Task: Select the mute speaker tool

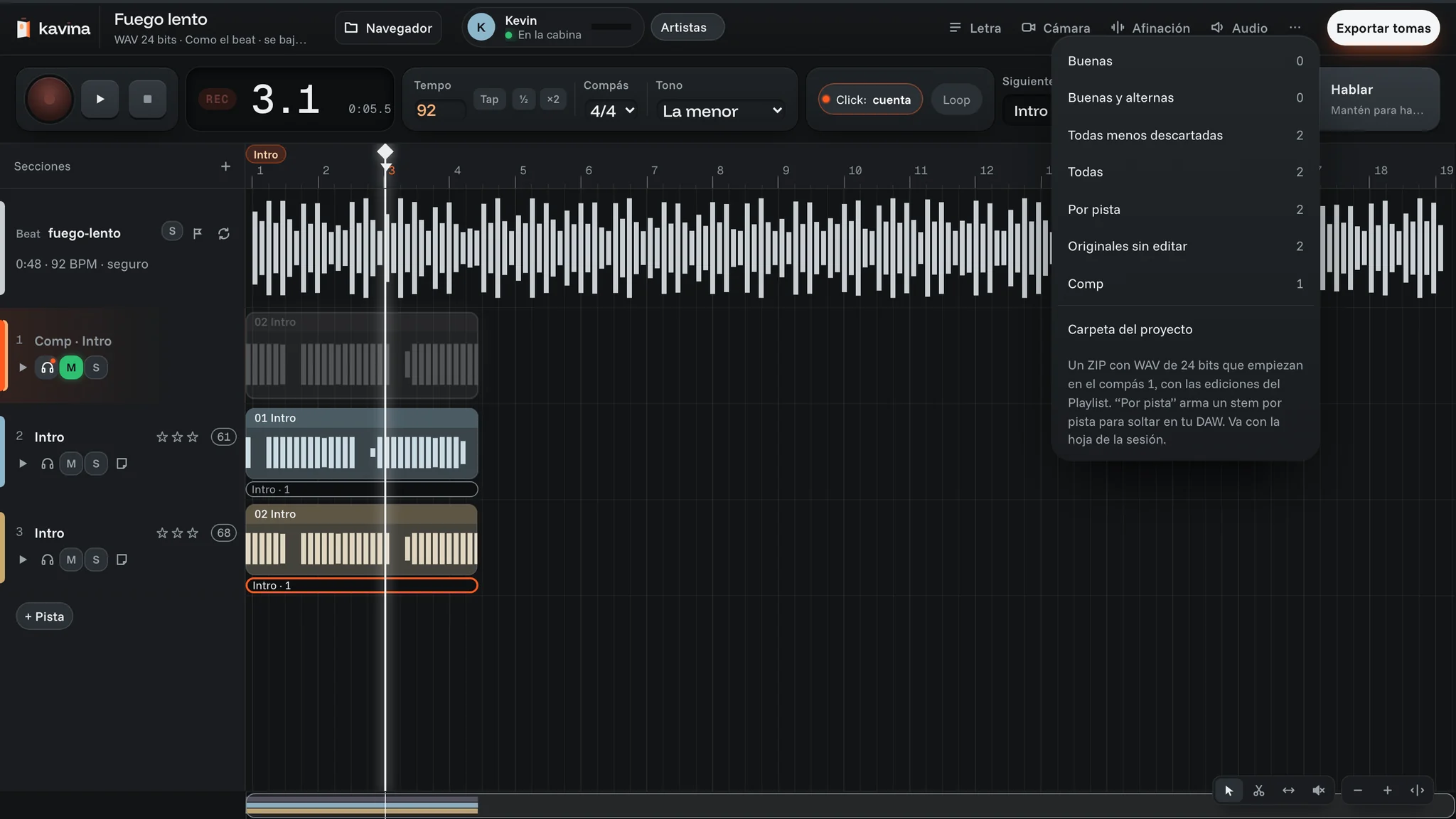Action: pos(1318,791)
